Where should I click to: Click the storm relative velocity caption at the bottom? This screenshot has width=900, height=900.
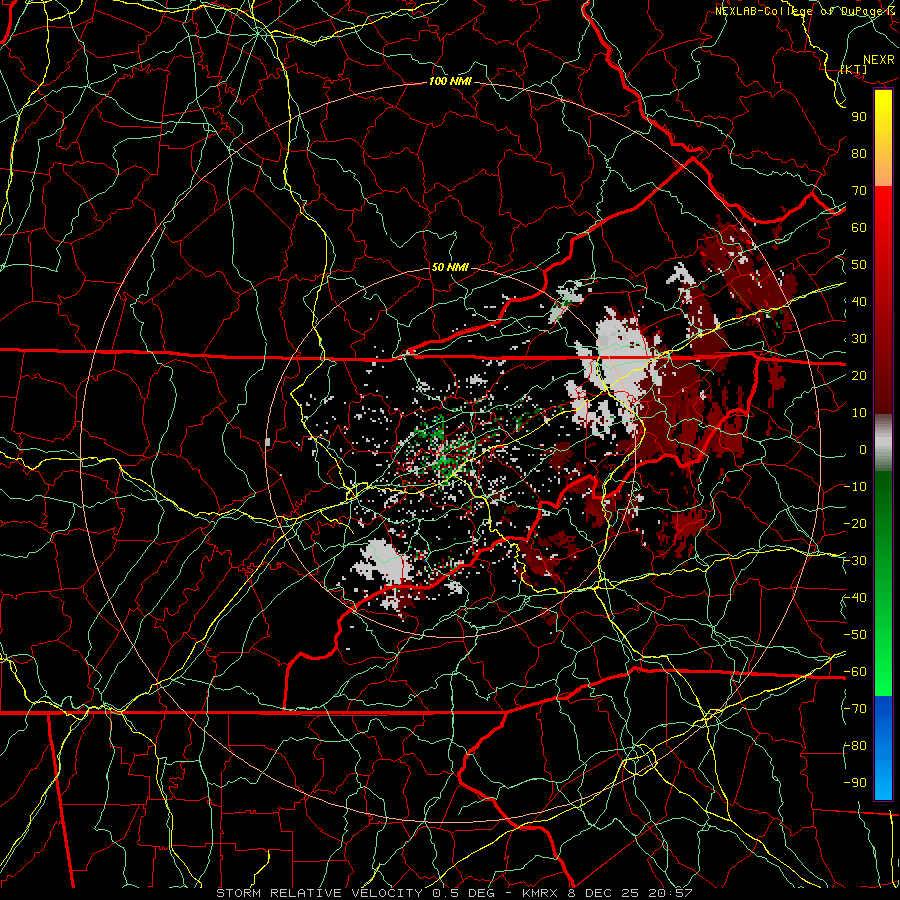tap(454, 893)
